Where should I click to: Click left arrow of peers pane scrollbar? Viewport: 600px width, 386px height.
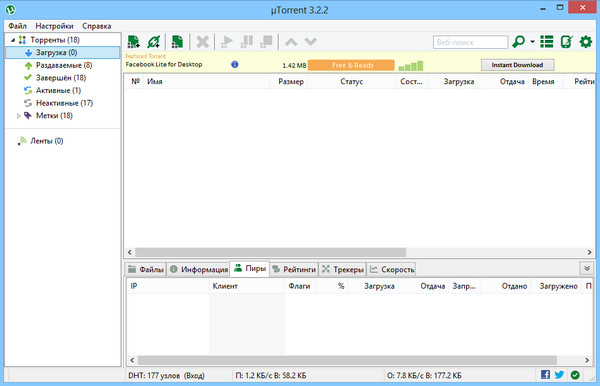[x=132, y=360]
